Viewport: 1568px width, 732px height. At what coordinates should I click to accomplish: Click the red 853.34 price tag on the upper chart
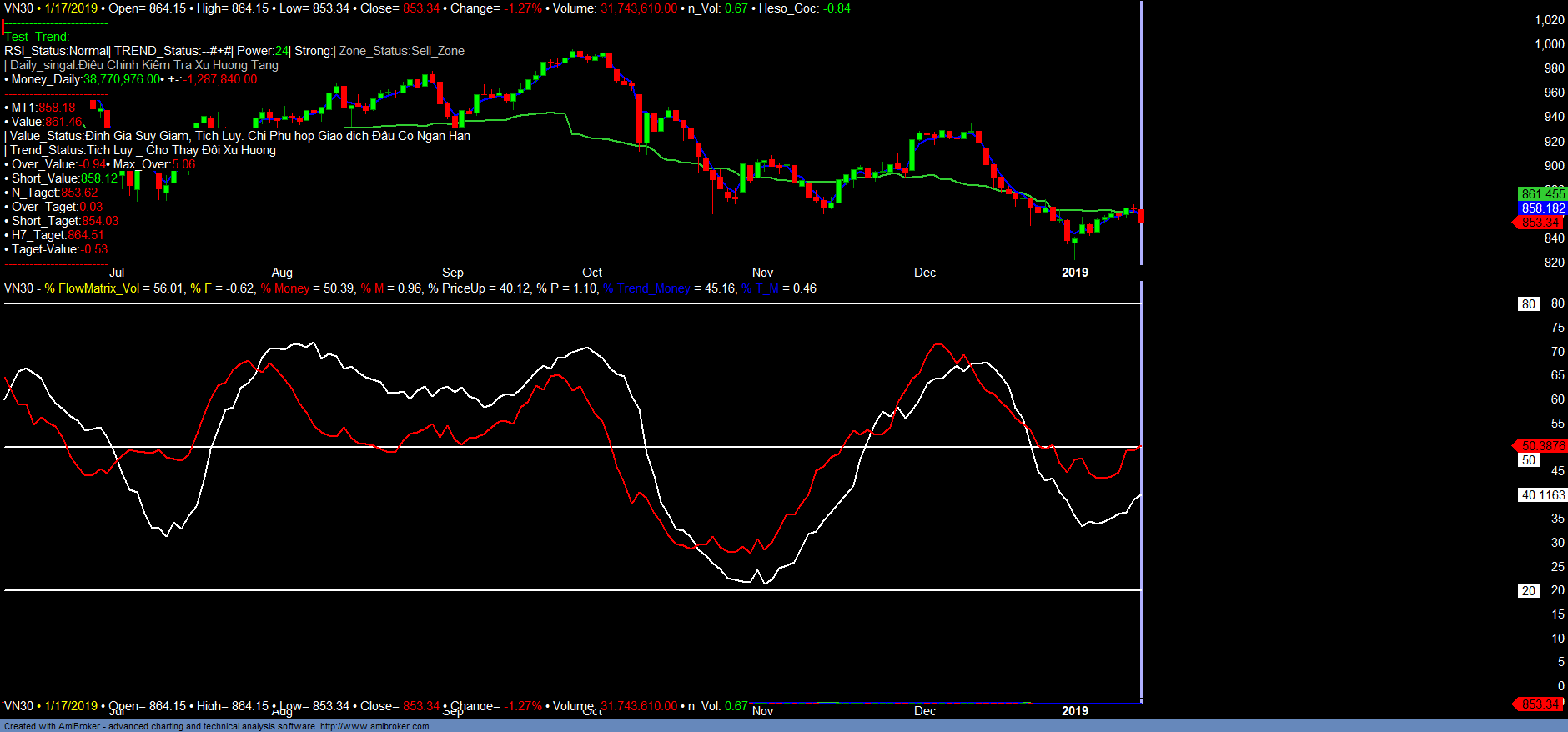pyautogui.click(x=1540, y=223)
